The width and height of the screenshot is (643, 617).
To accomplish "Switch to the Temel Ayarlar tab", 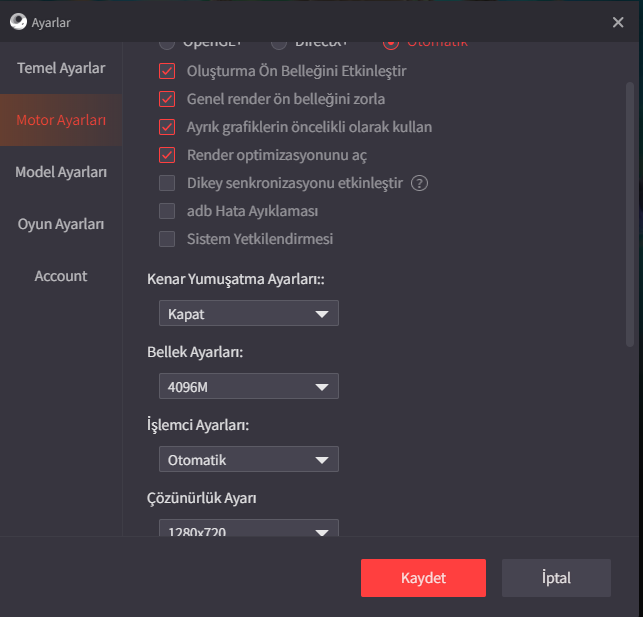I will [x=61, y=68].
